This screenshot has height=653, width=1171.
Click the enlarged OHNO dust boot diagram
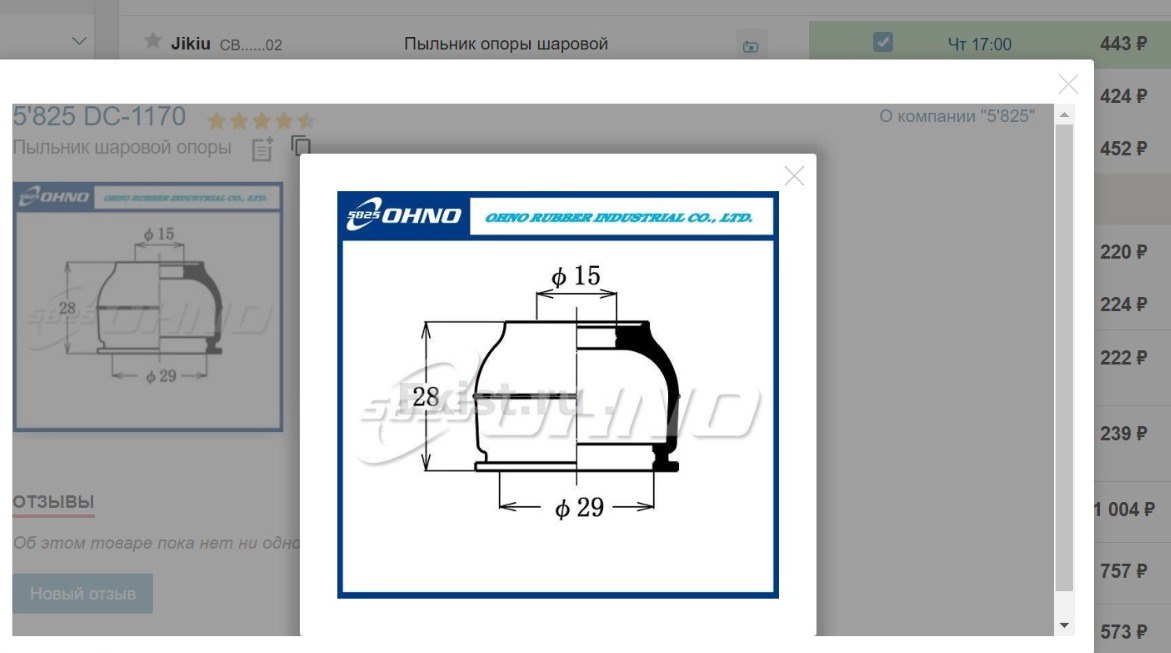557,395
